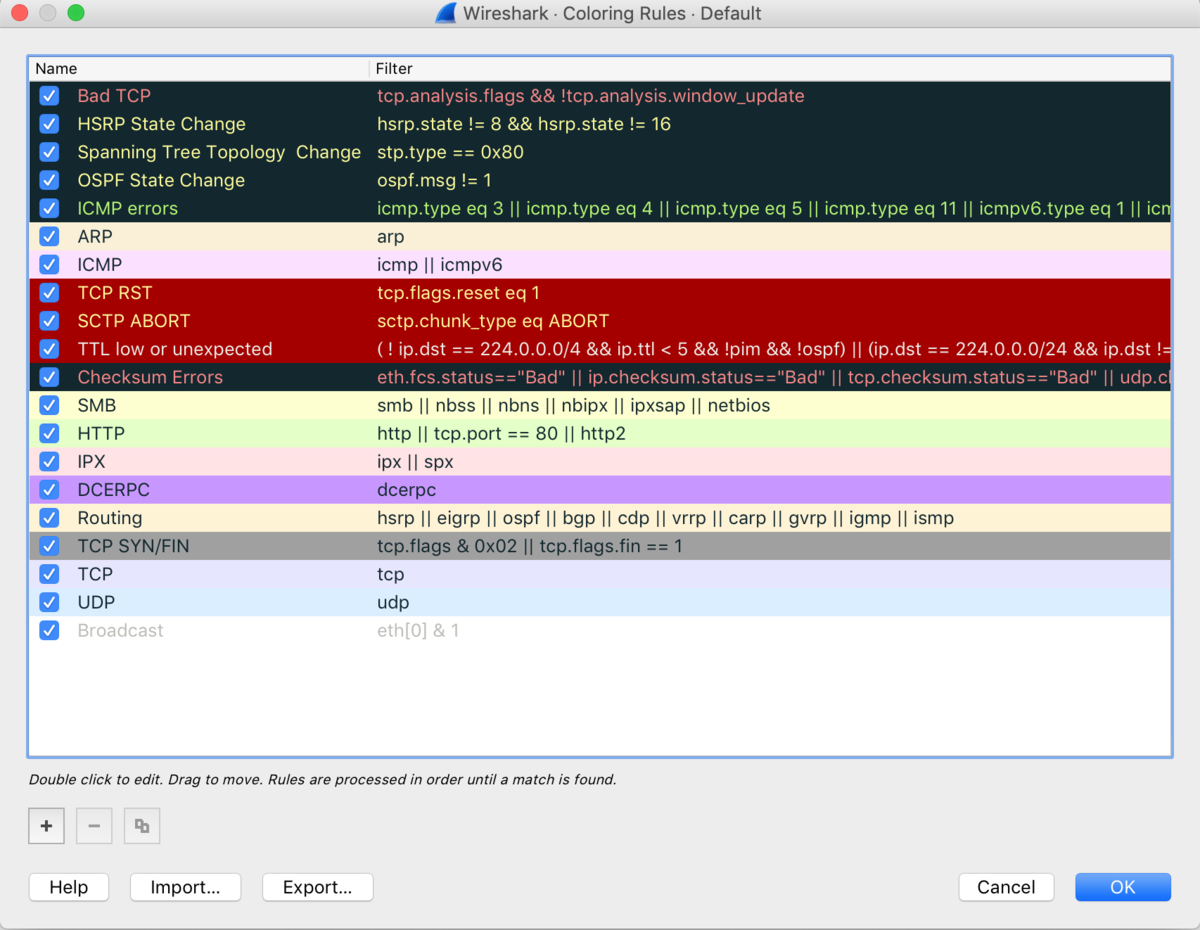Viewport: 1200px width, 930px height.
Task: Confirm changes with the OK button
Action: click(1122, 887)
